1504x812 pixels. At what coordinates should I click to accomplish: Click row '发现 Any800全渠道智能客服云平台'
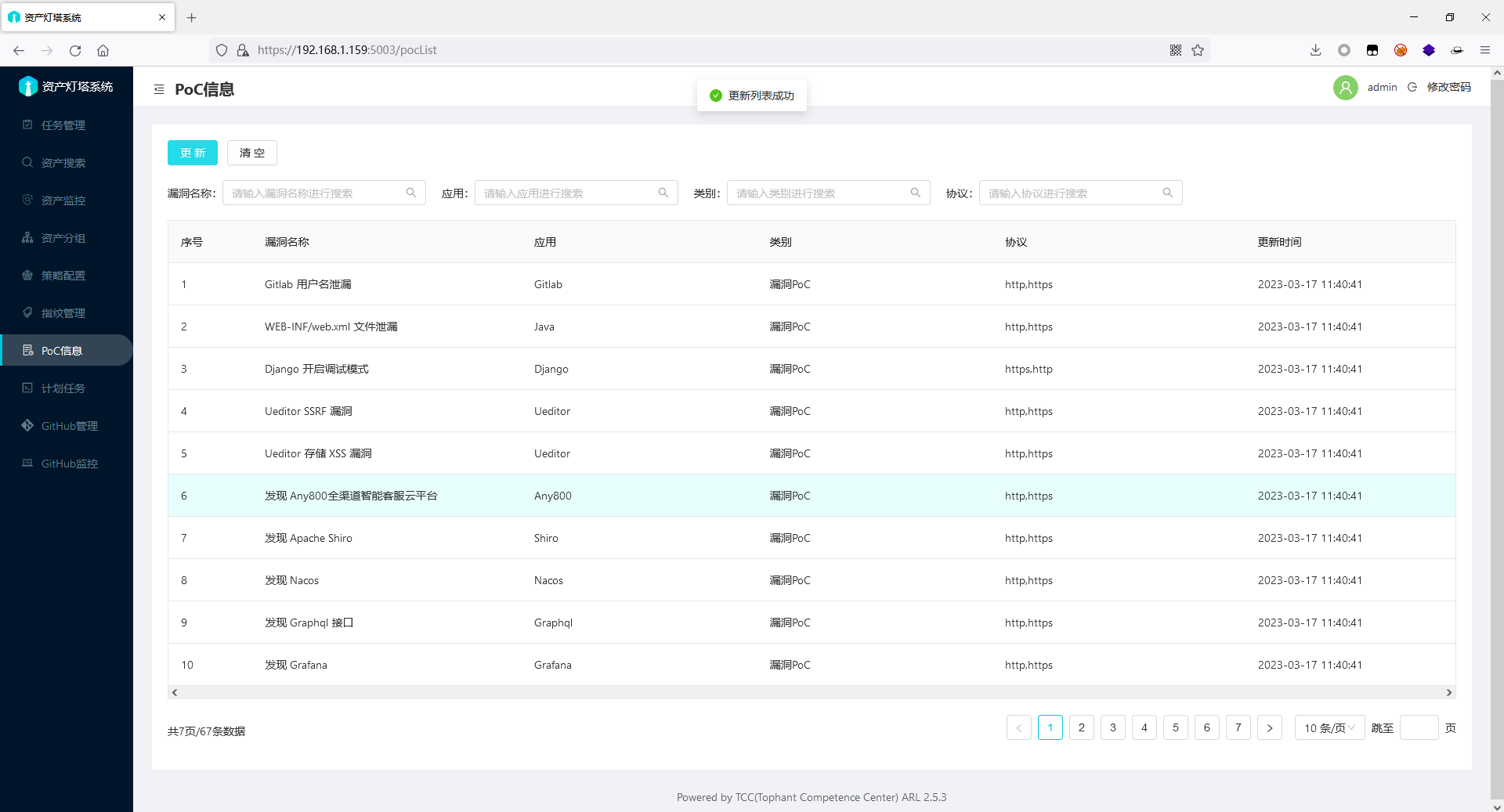pos(812,496)
